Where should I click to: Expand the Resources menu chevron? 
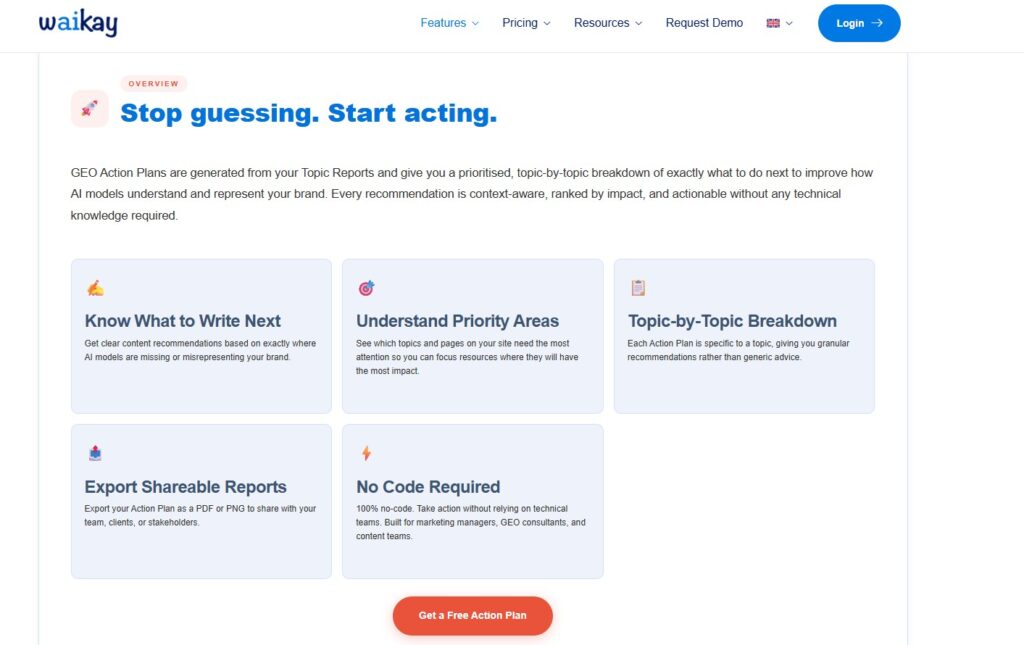pyautogui.click(x=639, y=24)
